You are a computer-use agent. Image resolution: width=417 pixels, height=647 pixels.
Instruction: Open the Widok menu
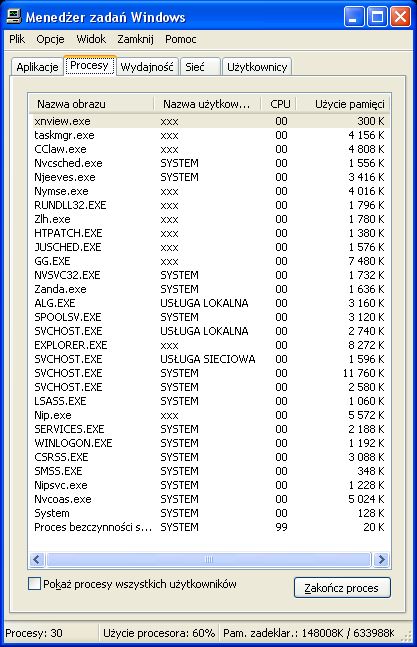point(91,39)
